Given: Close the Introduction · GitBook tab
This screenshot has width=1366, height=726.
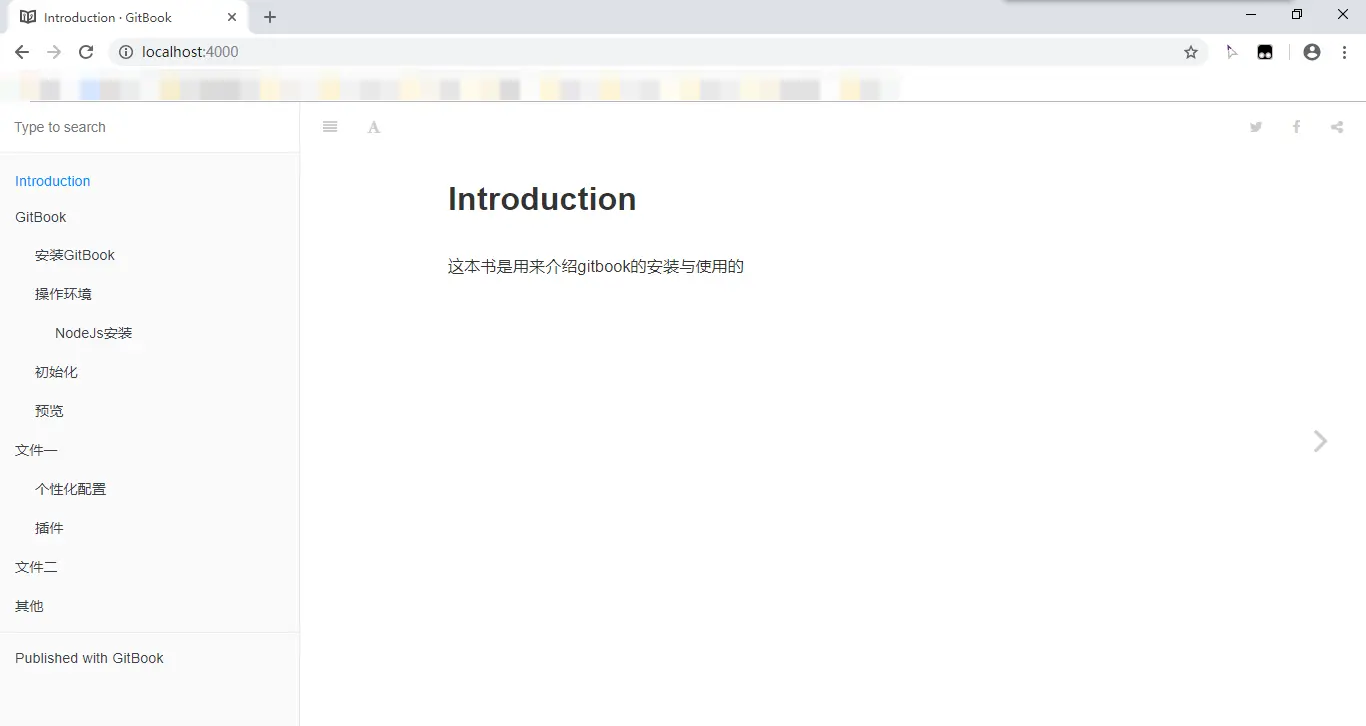Looking at the screenshot, I should 232,17.
